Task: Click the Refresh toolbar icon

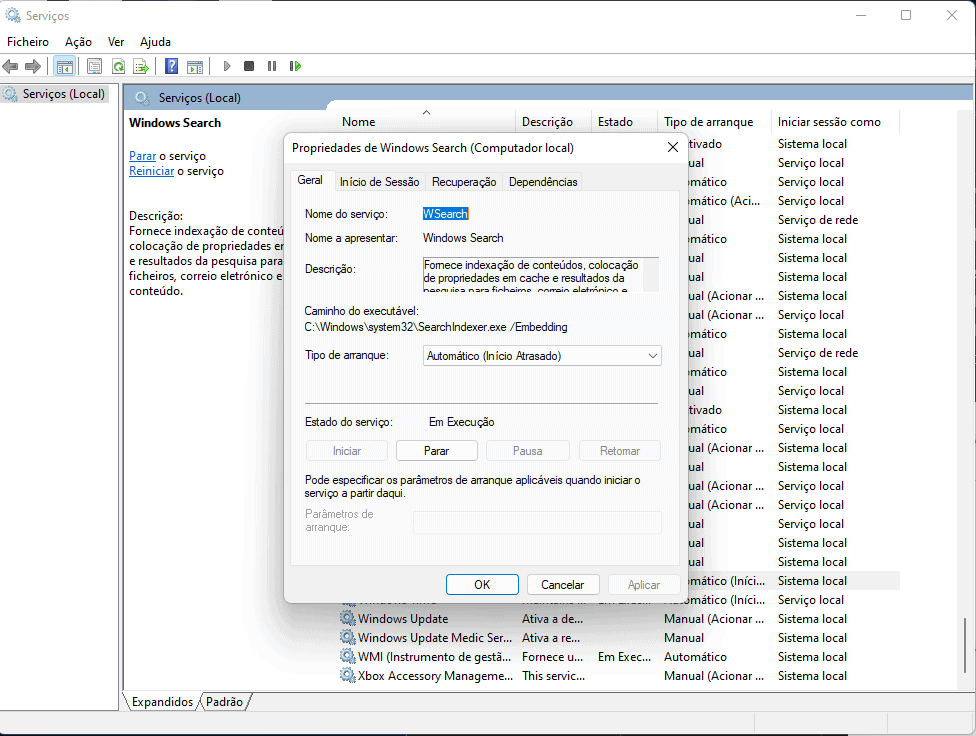Action: [x=118, y=66]
